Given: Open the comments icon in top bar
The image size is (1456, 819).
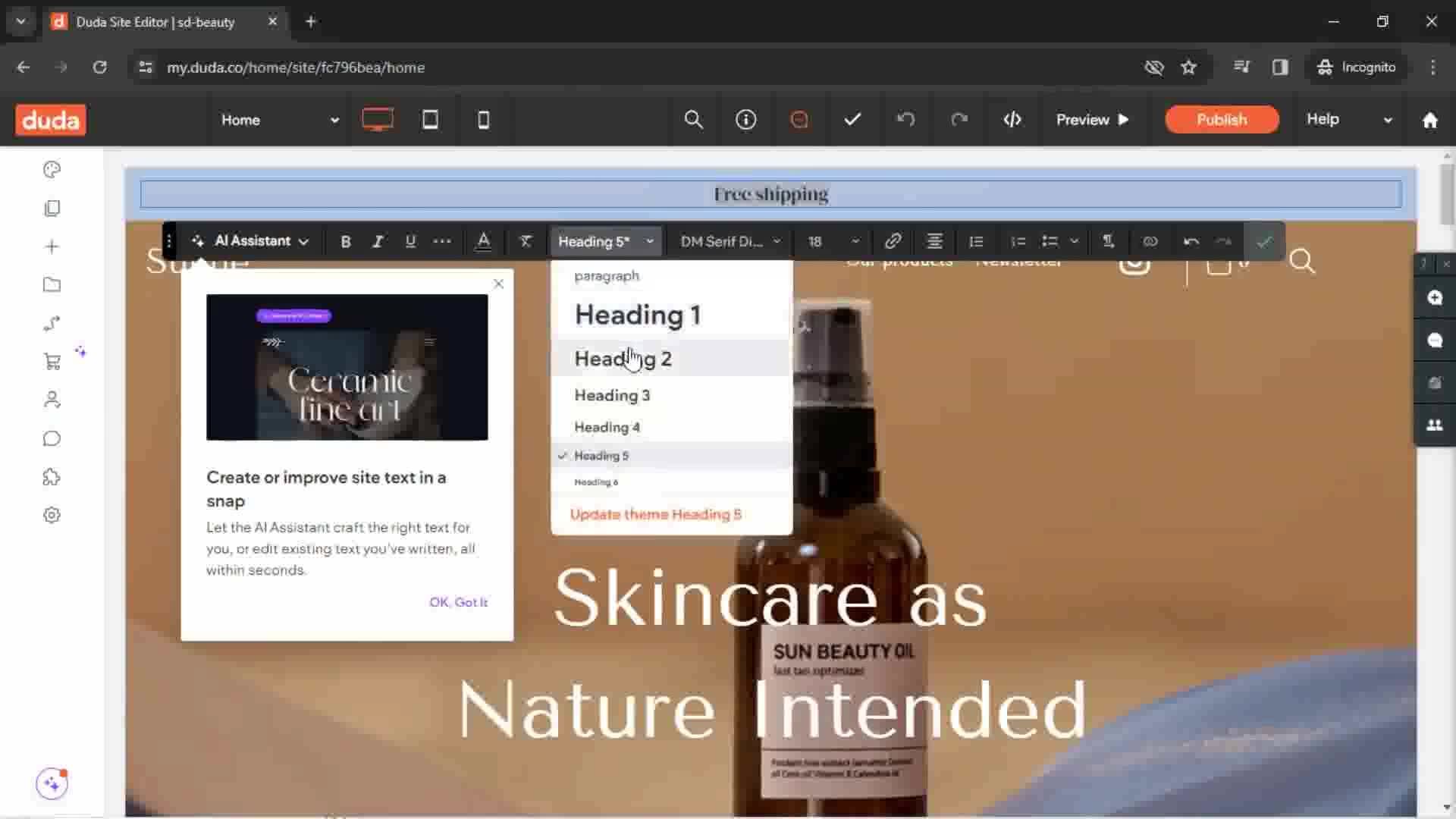Looking at the screenshot, I should tap(799, 120).
